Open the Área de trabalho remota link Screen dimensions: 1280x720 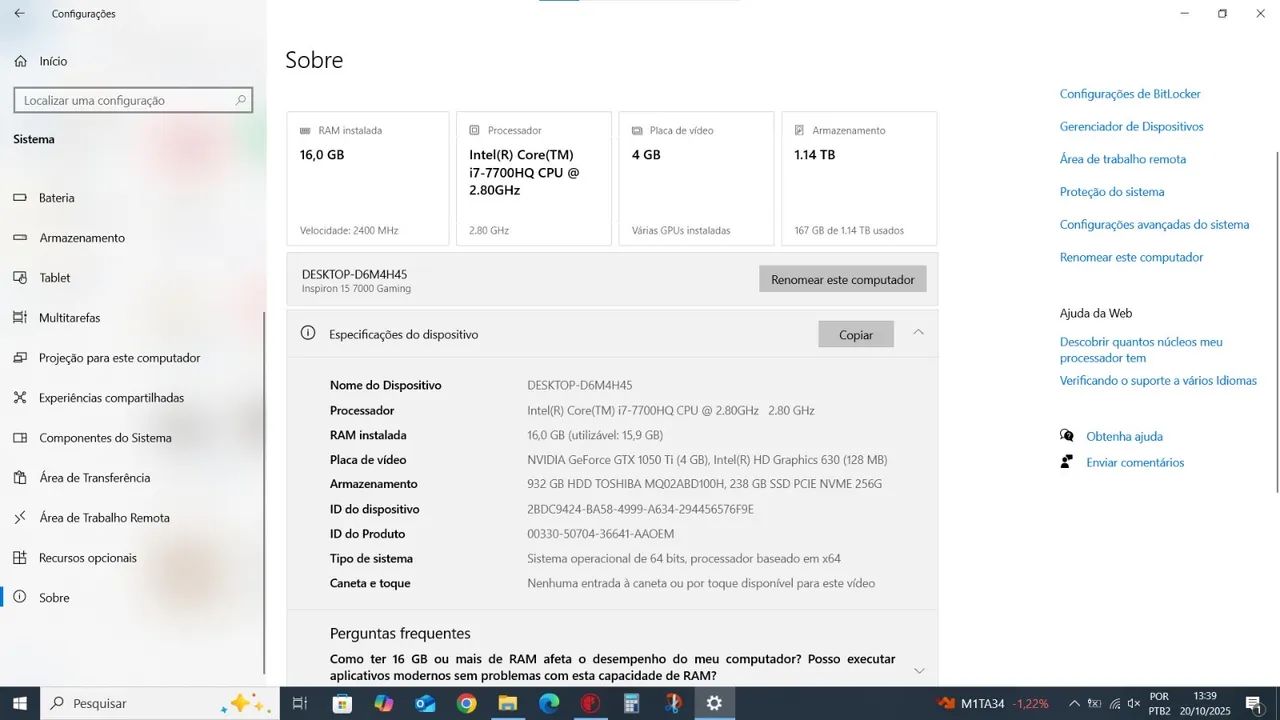[x=1123, y=159]
